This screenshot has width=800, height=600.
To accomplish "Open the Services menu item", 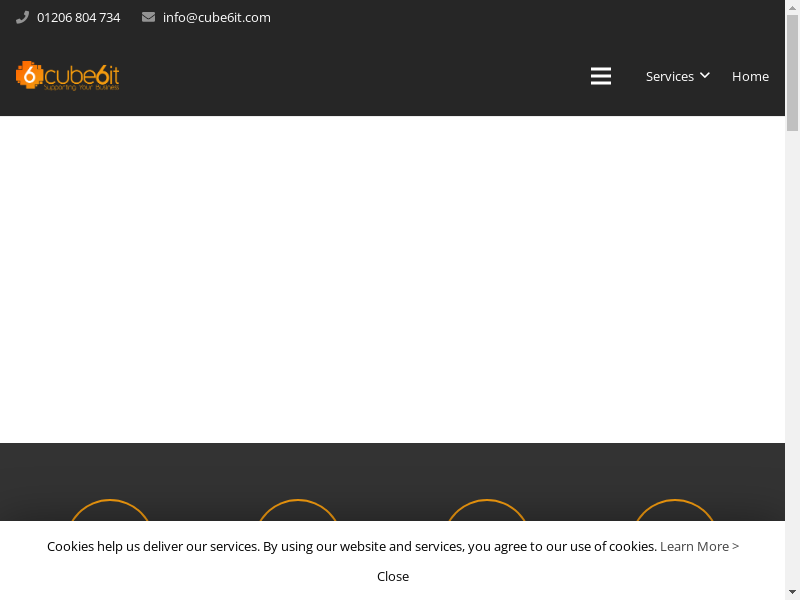I will coord(669,76).
